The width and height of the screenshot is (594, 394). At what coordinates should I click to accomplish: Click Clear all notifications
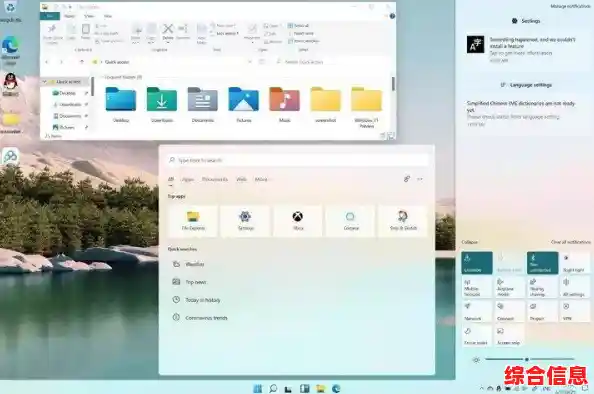coord(571,242)
